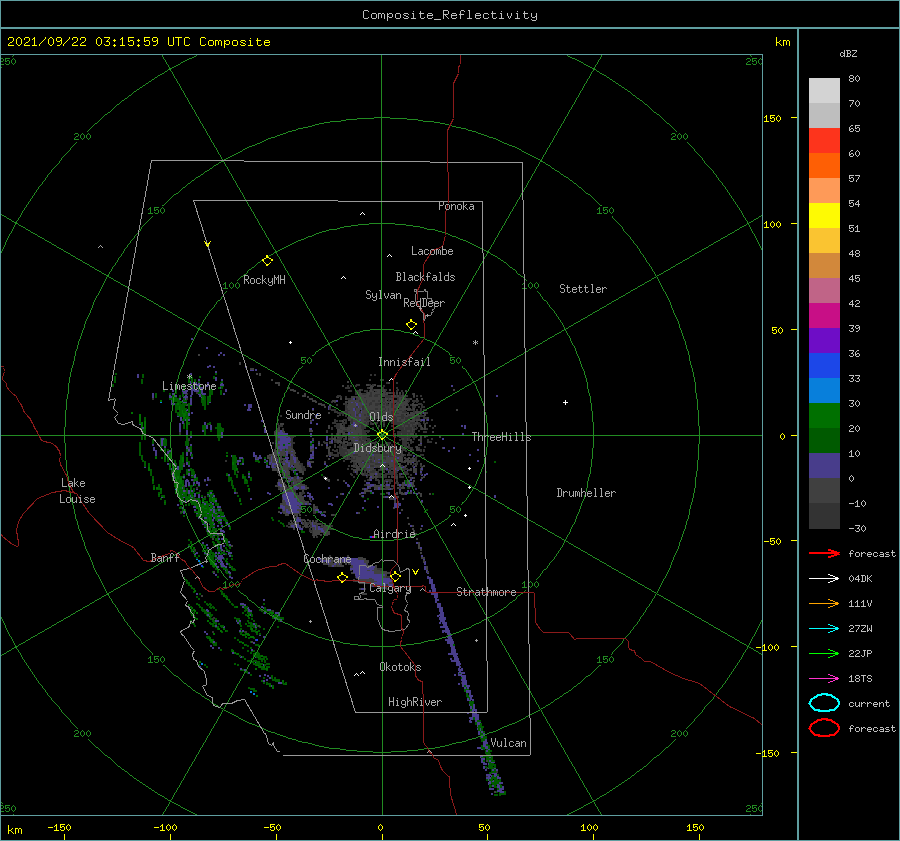Click the 'Calgary' city label

[x=390, y=588]
